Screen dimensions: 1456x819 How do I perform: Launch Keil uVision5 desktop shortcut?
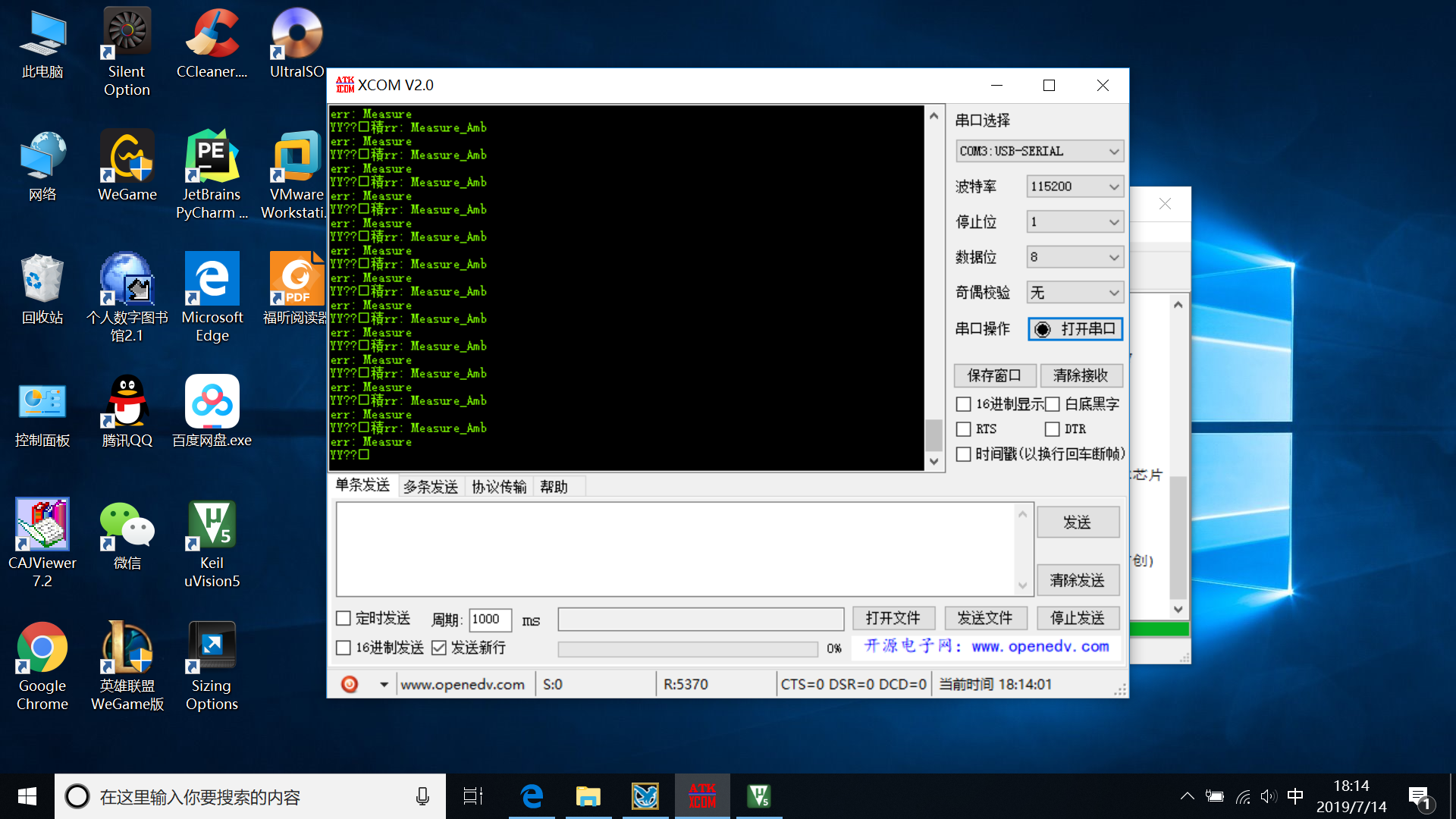point(212,544)
